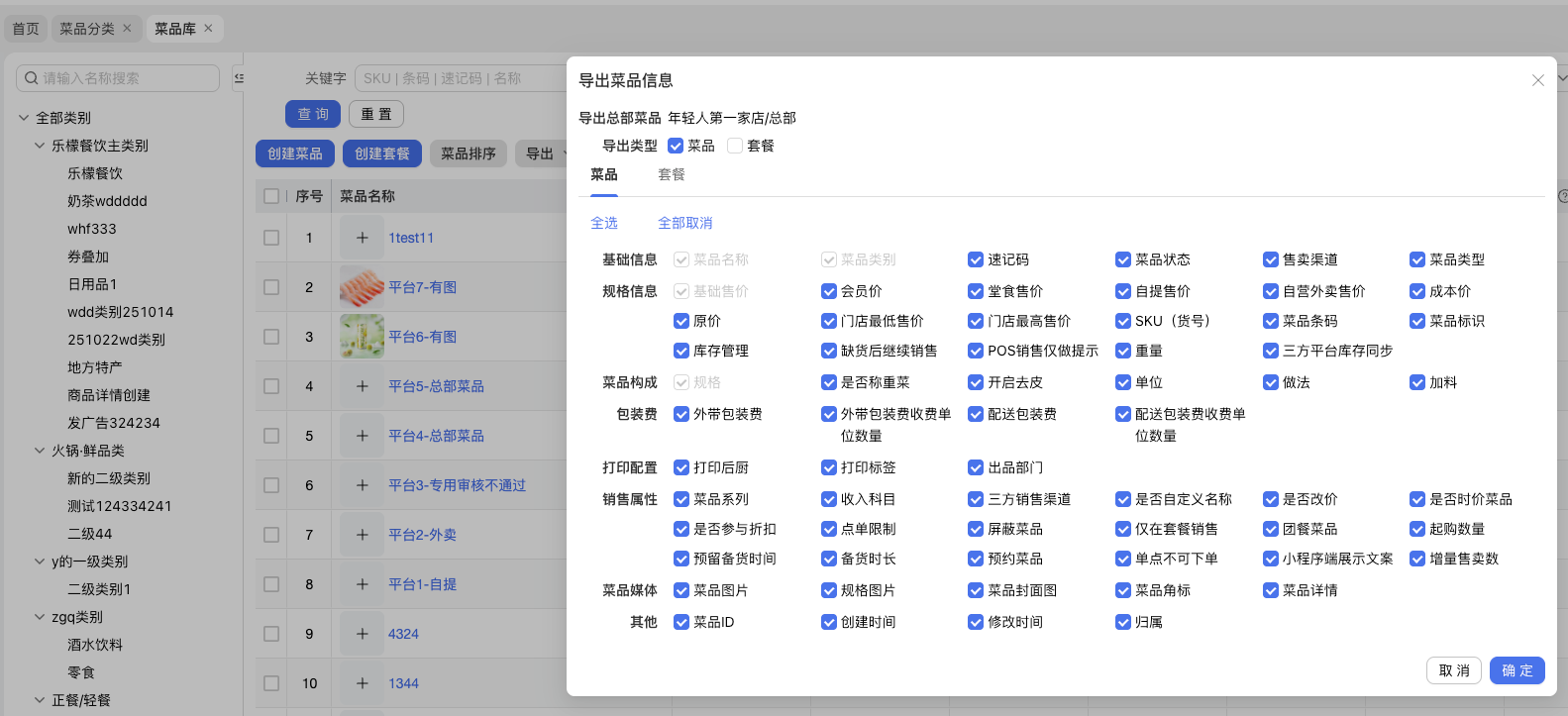Collapse 火锅·鲜品类 category node

40,451
